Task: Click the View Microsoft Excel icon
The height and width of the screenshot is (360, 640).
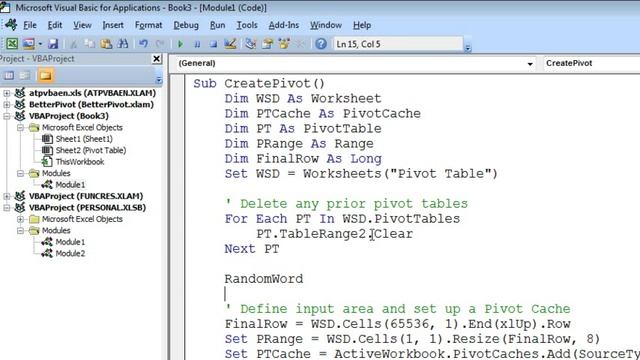Action: (x=12, y=44)
